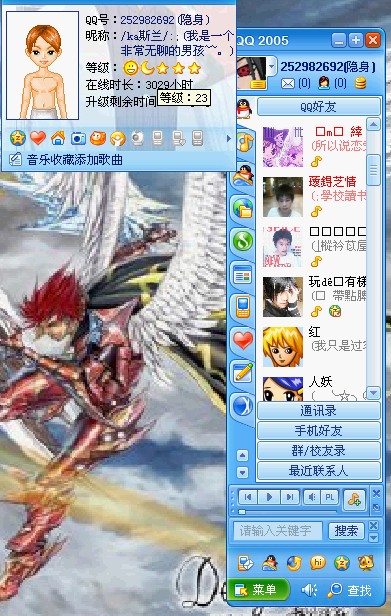
Task: Click the music player progress slider
Action: (x=287, y=512)
